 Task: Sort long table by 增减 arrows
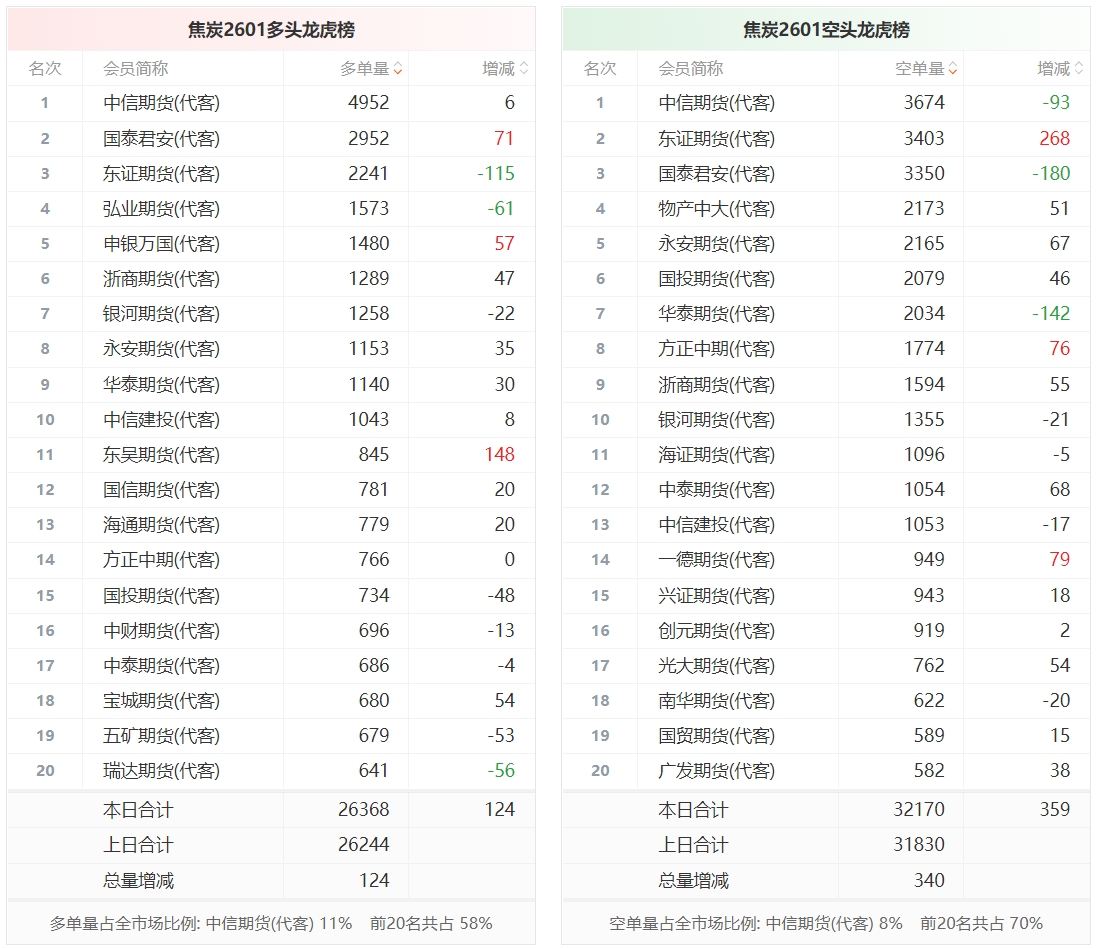524,69
